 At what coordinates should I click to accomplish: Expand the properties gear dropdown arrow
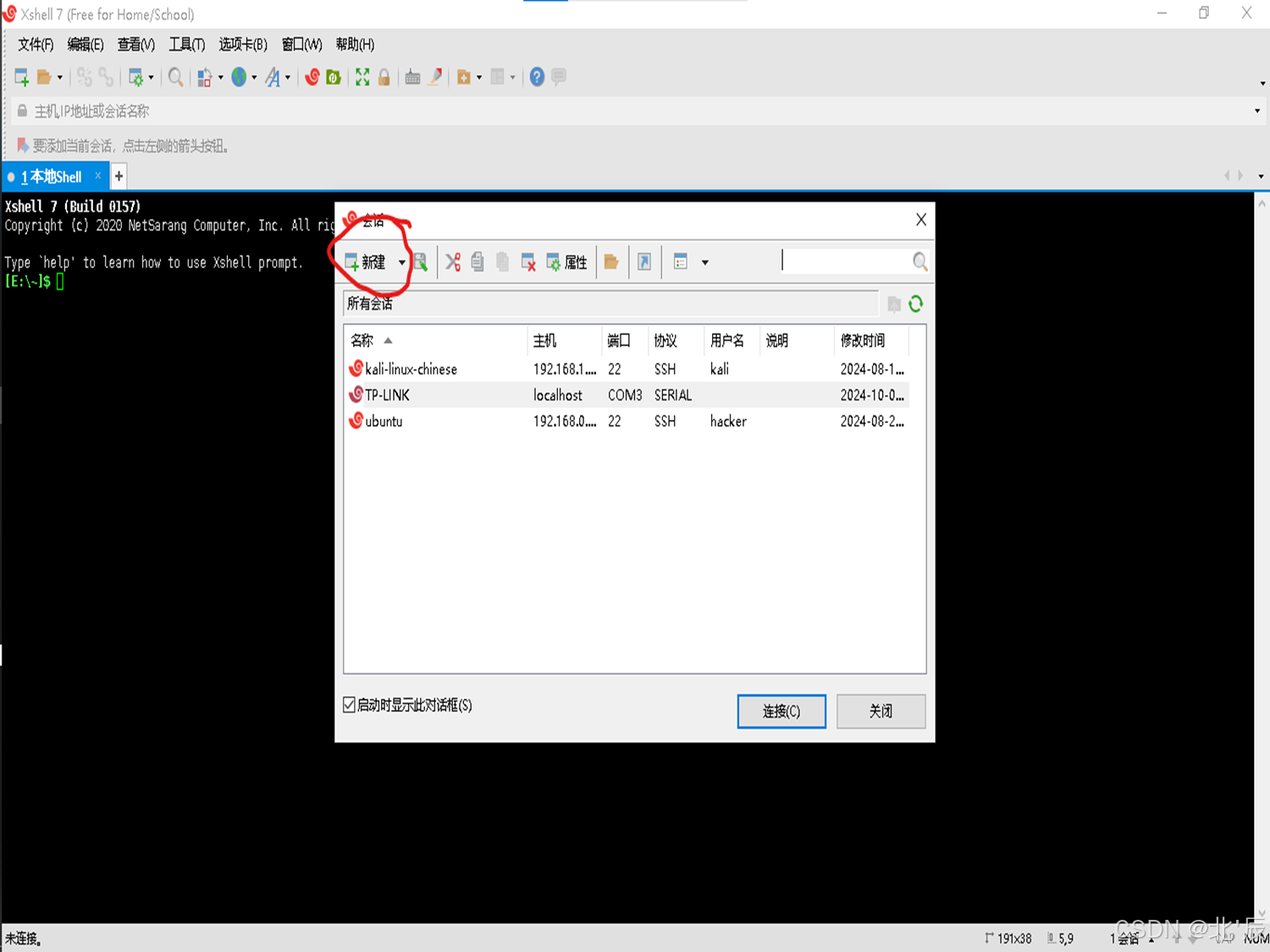tap(152, 78)
